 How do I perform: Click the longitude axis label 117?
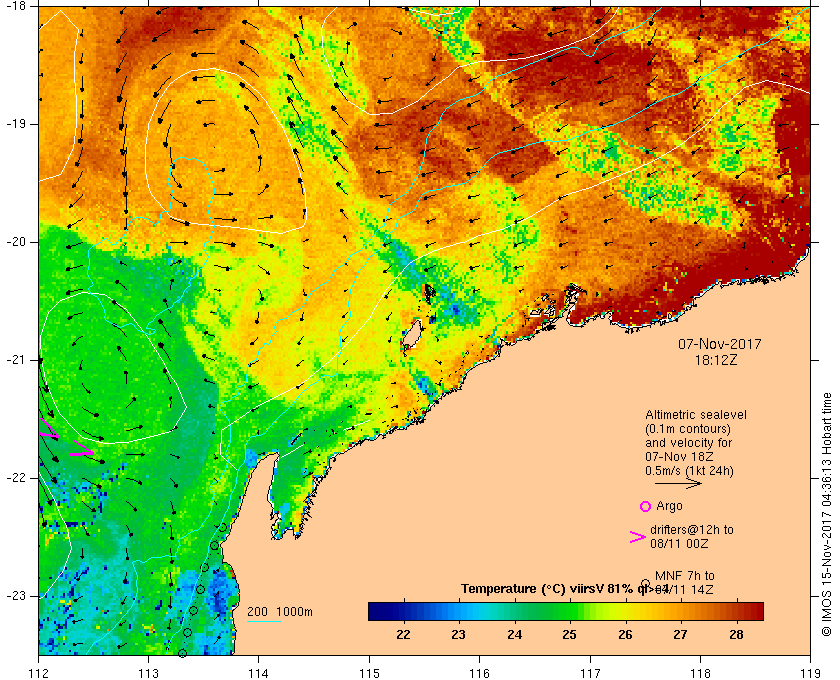[590, 673]
